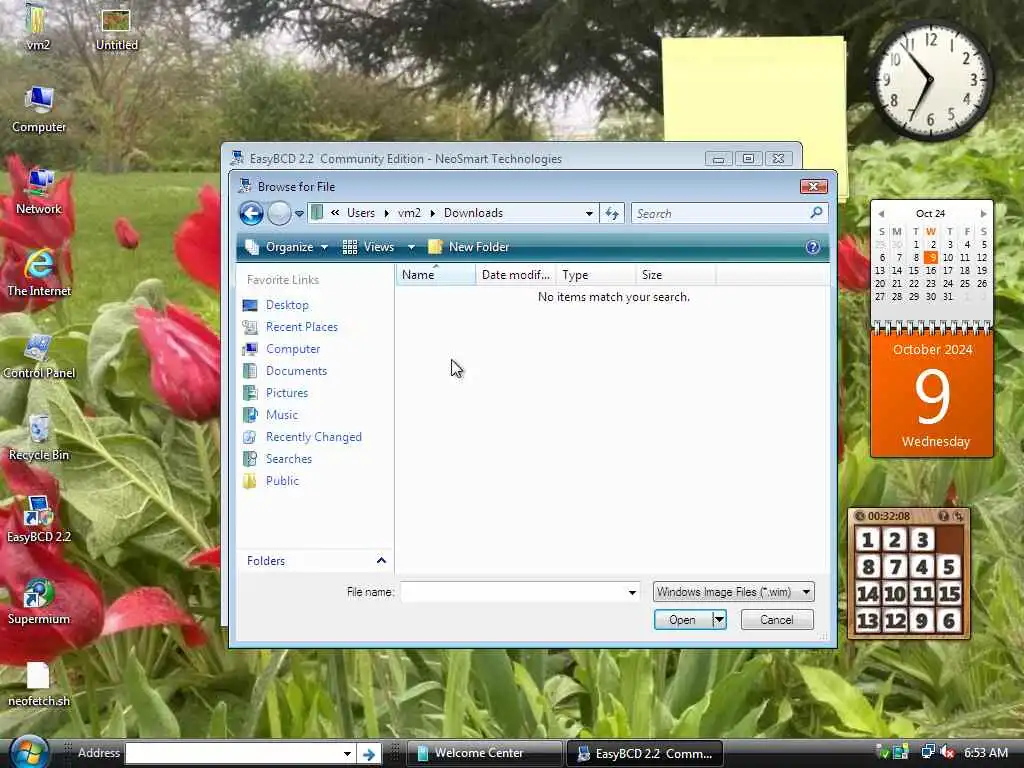This screenshot has width=1024, height=768.
Task: Click the Cancel button
Action: coord(777,620)
